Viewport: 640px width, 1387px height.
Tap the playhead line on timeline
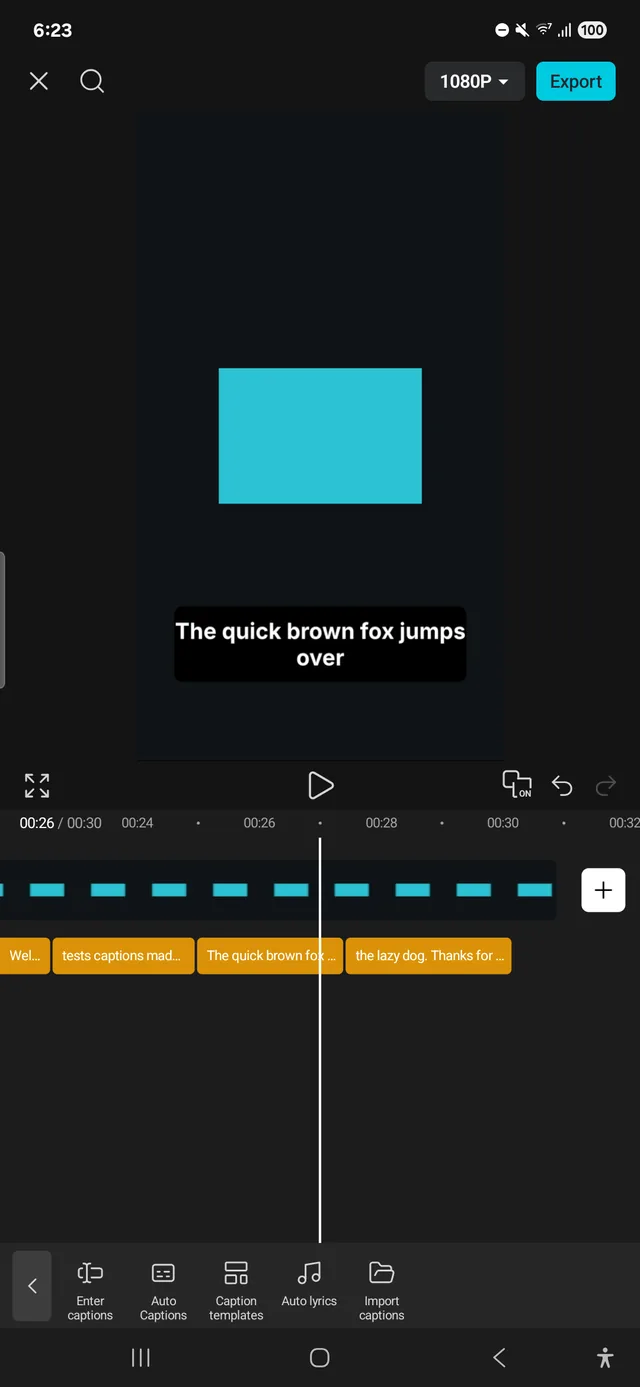click(x=320, y=1040)
